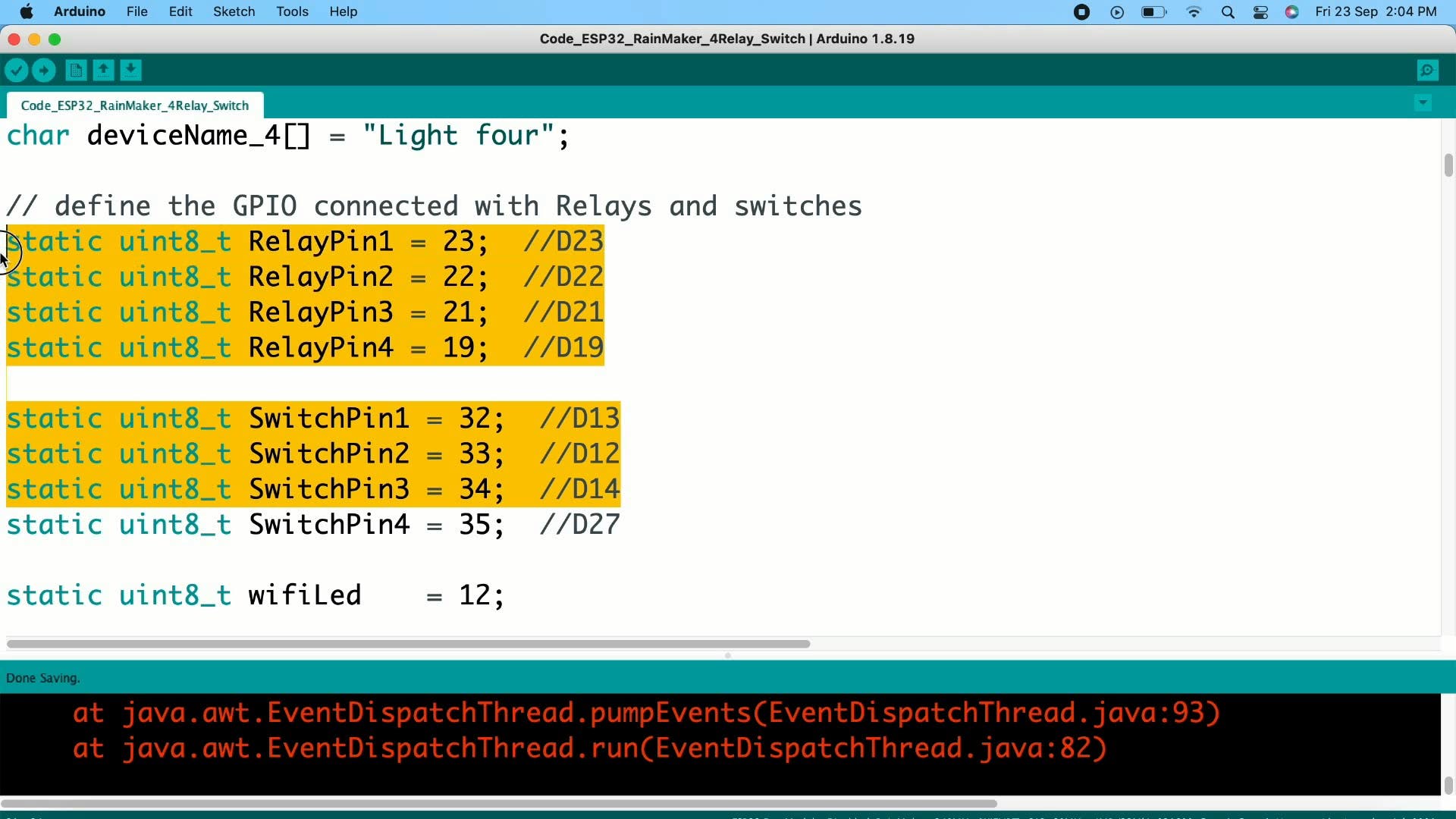The image size is (1456, 819).
Task: Open the File menu
Action: pyautogui.click(x=137, y=11)
